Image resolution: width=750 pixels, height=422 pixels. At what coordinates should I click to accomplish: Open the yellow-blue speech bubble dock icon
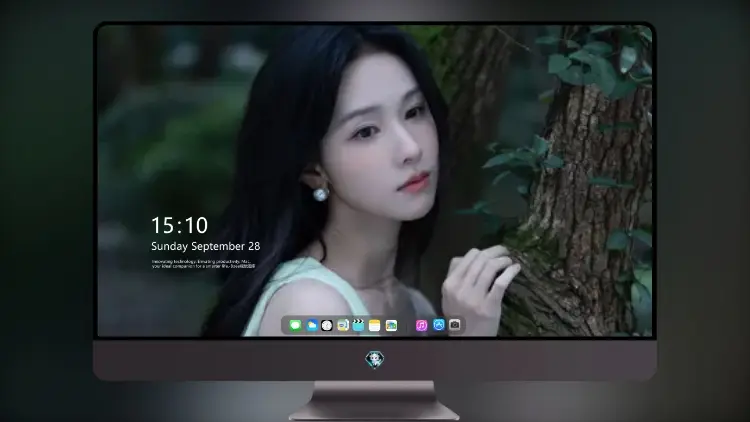click(x=342, y=325)
